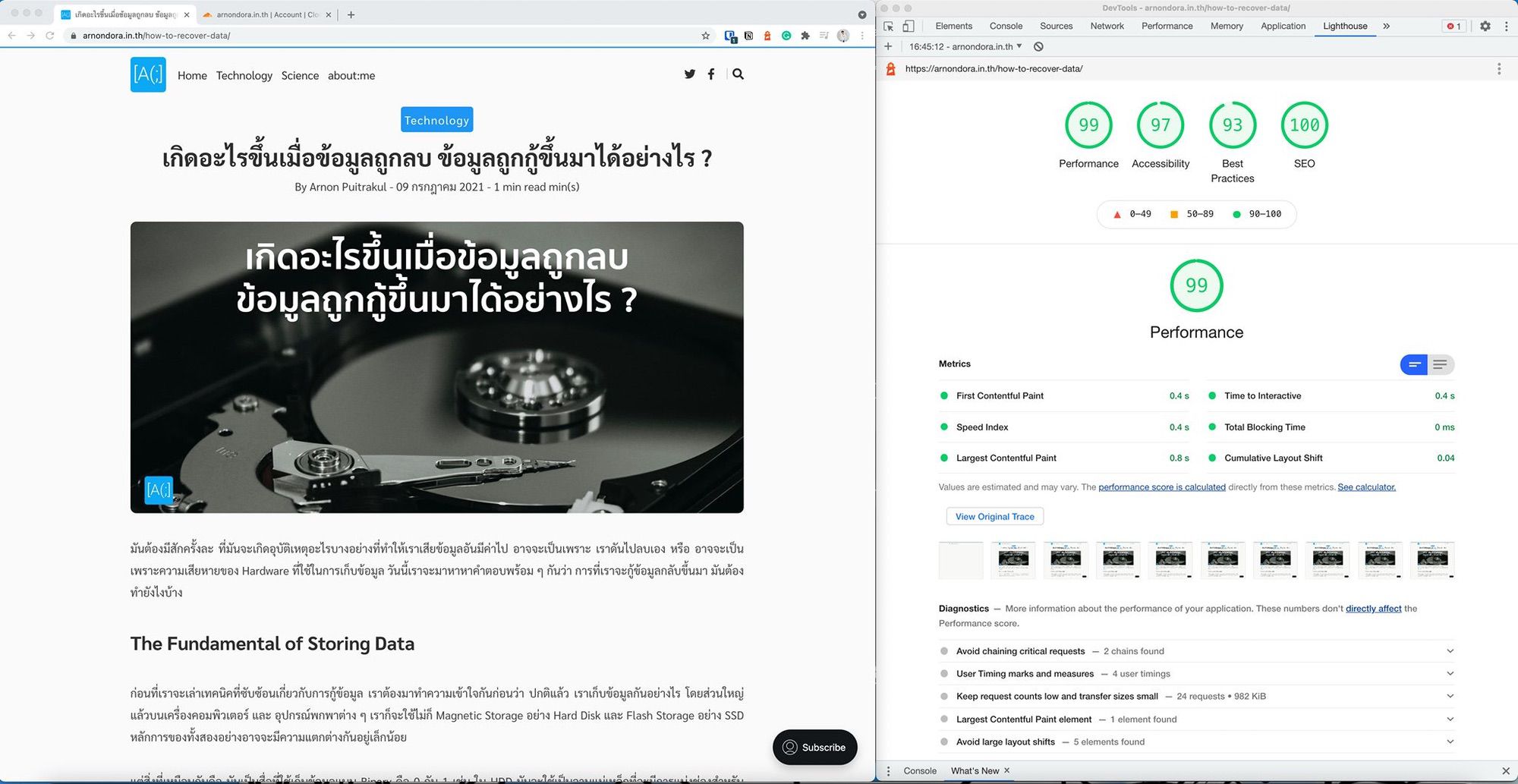This screenshot has width=1518, height=784.
Task: Expand Keep request counts low row
Action: pyautogui.click(x=1197, y=697)
